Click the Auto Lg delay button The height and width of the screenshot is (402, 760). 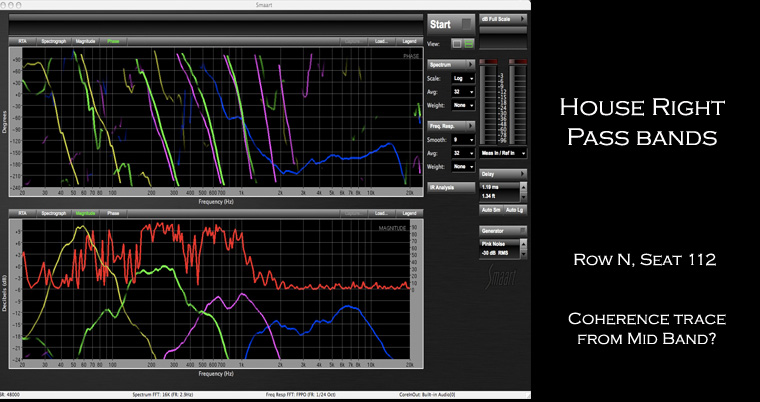(515, 210)
